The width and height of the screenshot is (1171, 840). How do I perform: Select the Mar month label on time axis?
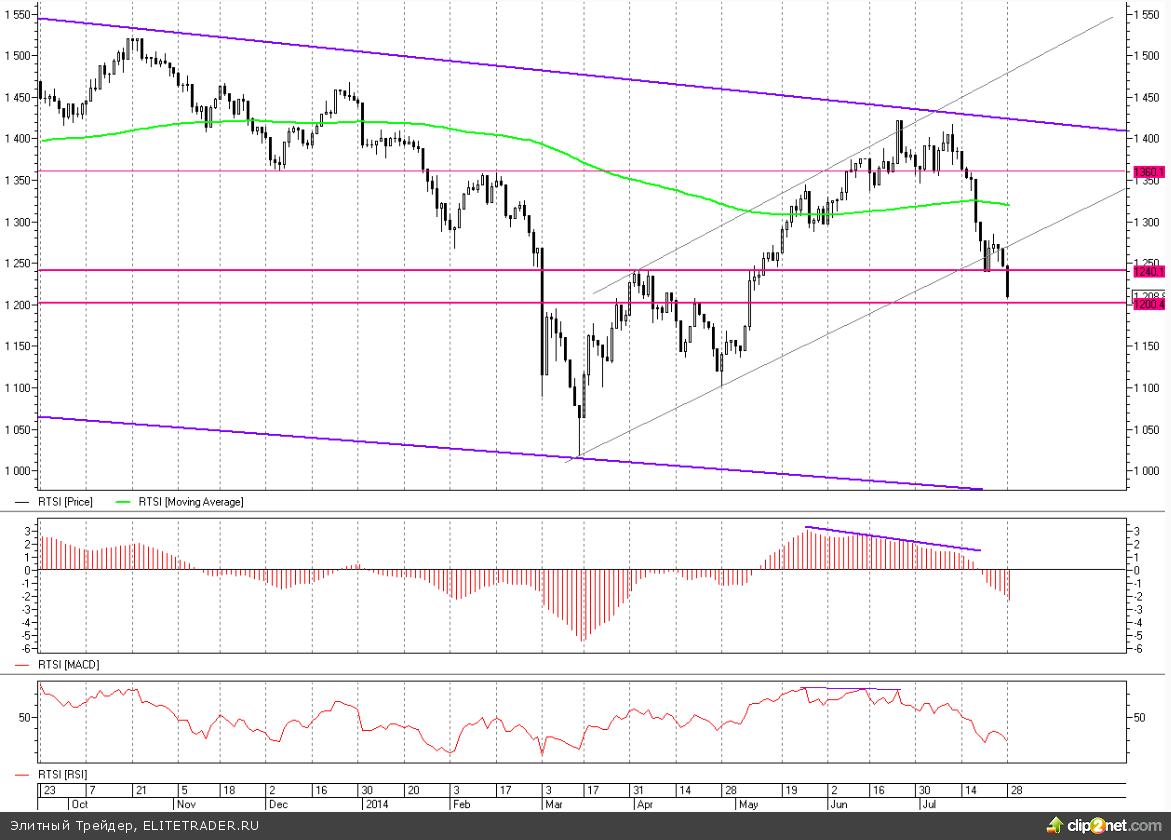[552, 803]
